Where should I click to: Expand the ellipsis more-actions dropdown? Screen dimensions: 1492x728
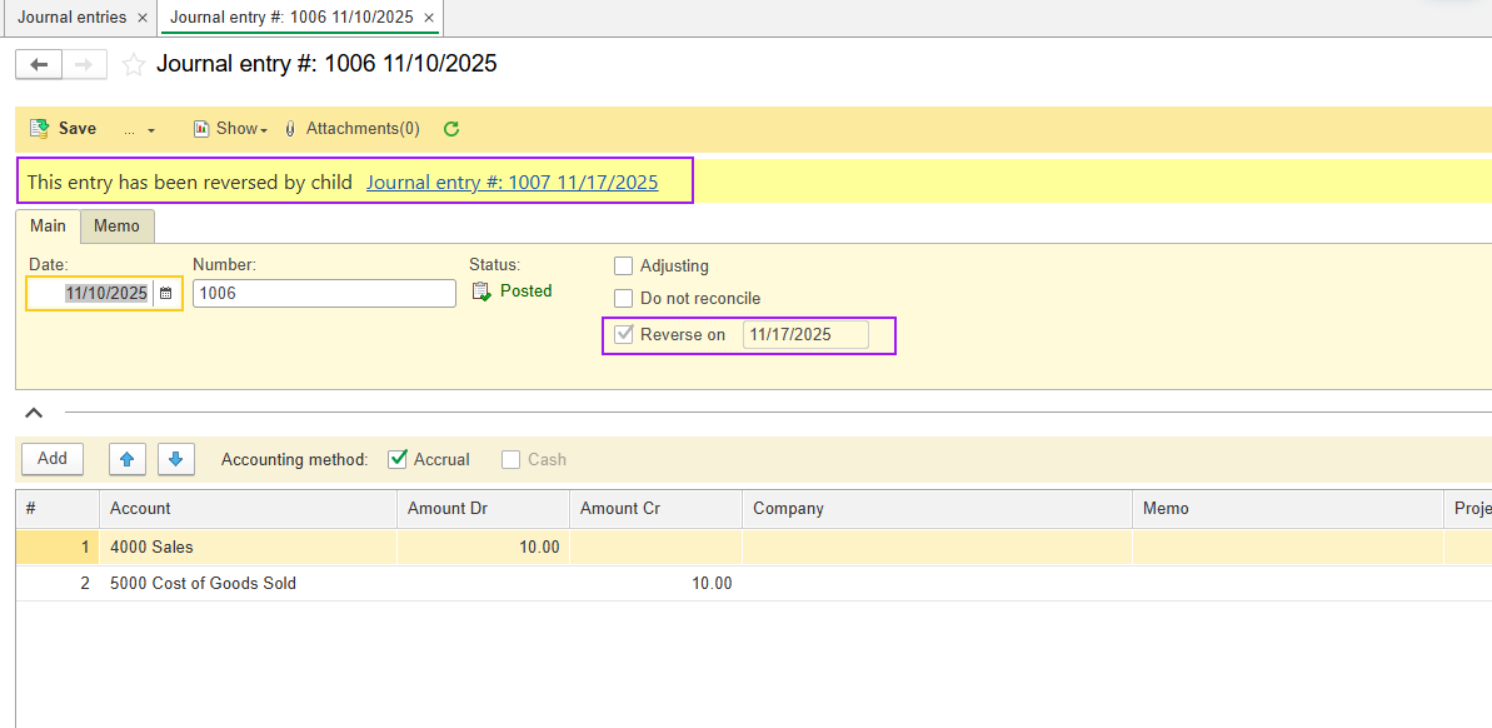(x=139, y=130)
